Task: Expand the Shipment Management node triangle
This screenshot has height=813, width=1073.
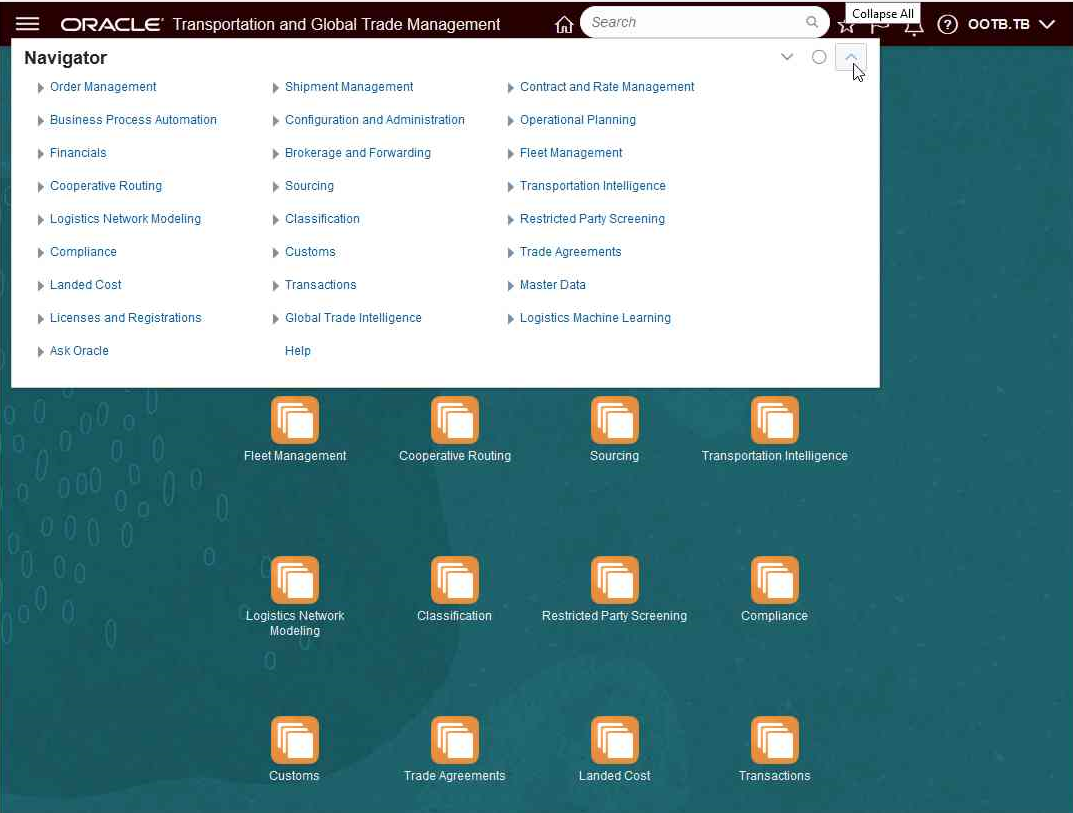Action: pyautogui.click(x=275, y=88)
